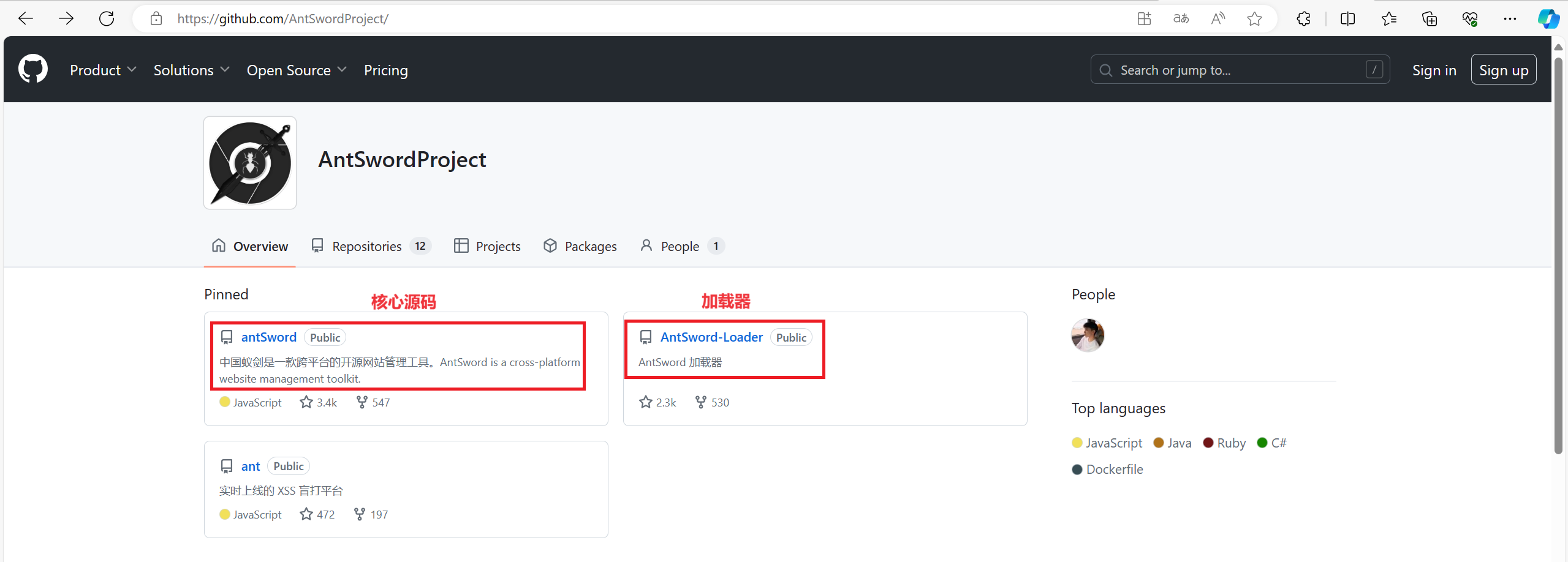
Task: Open the organization member avatar
Action: pos(1088,335)
